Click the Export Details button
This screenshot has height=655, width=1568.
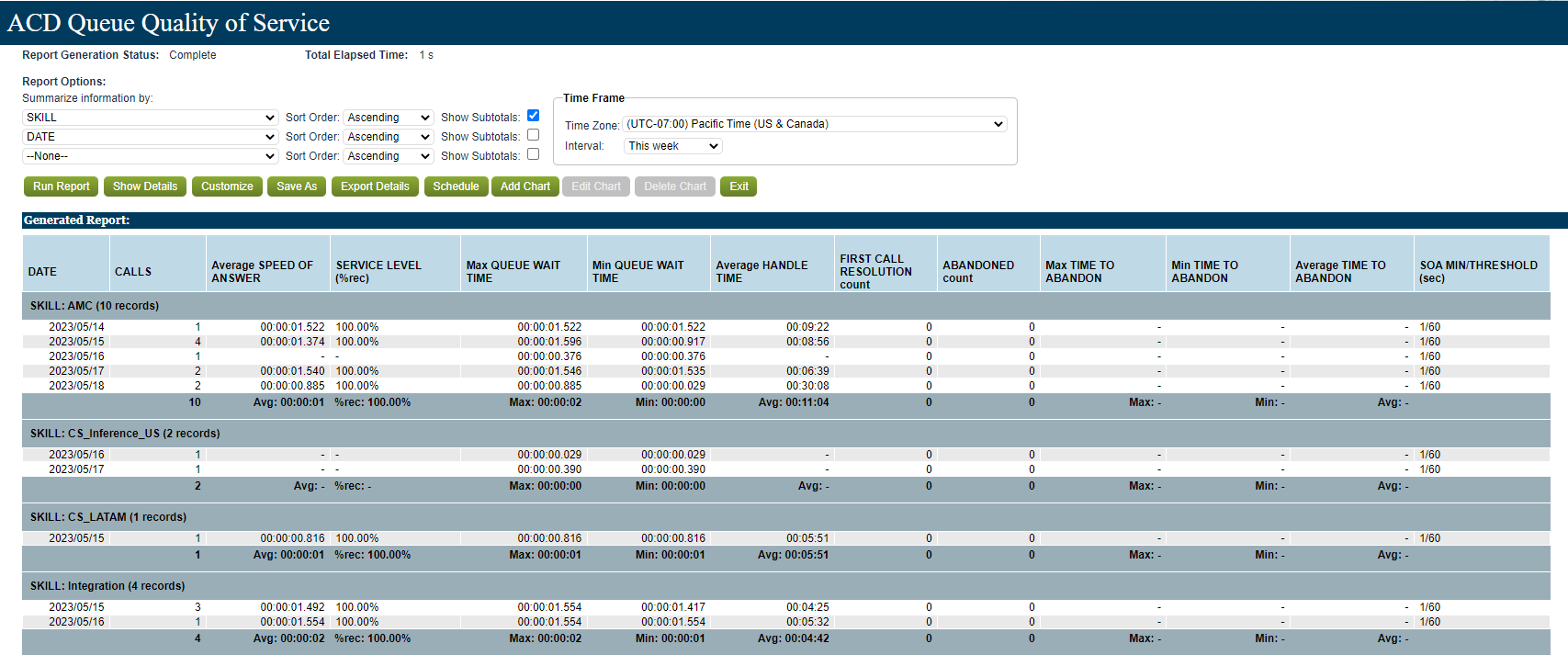click(x=375, y=186)
